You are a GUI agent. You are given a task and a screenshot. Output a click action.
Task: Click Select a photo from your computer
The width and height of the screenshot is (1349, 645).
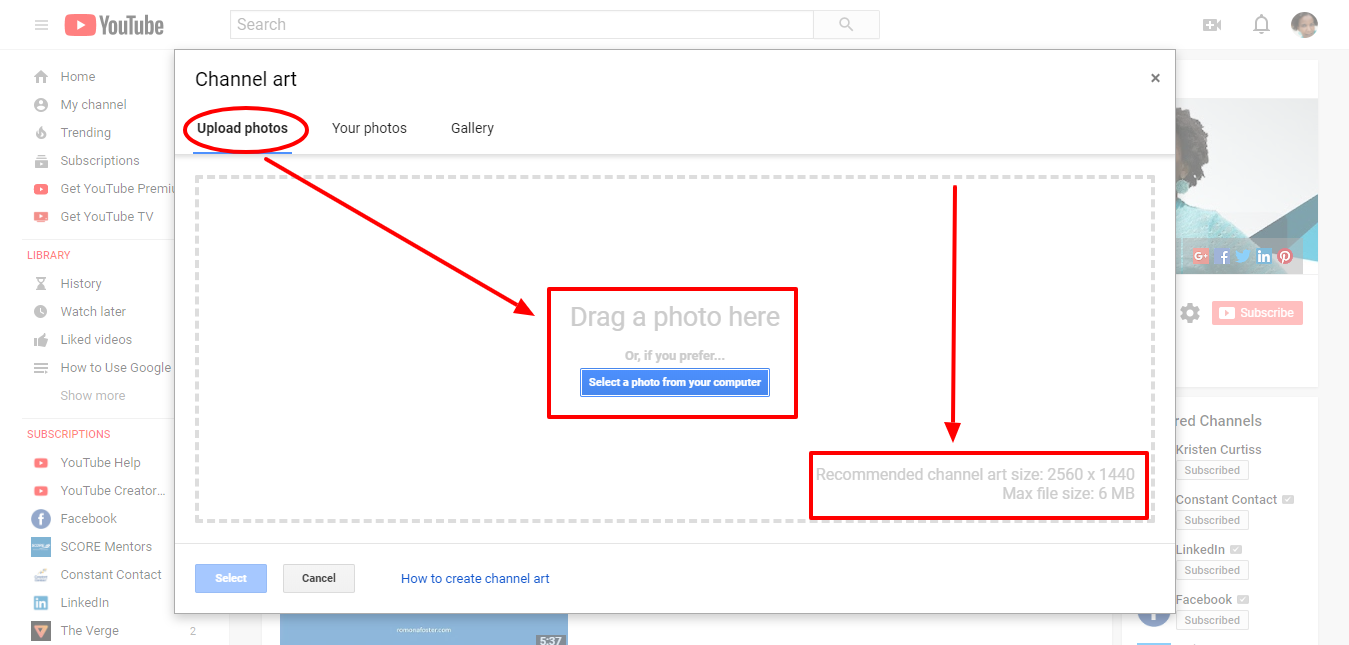675,382
